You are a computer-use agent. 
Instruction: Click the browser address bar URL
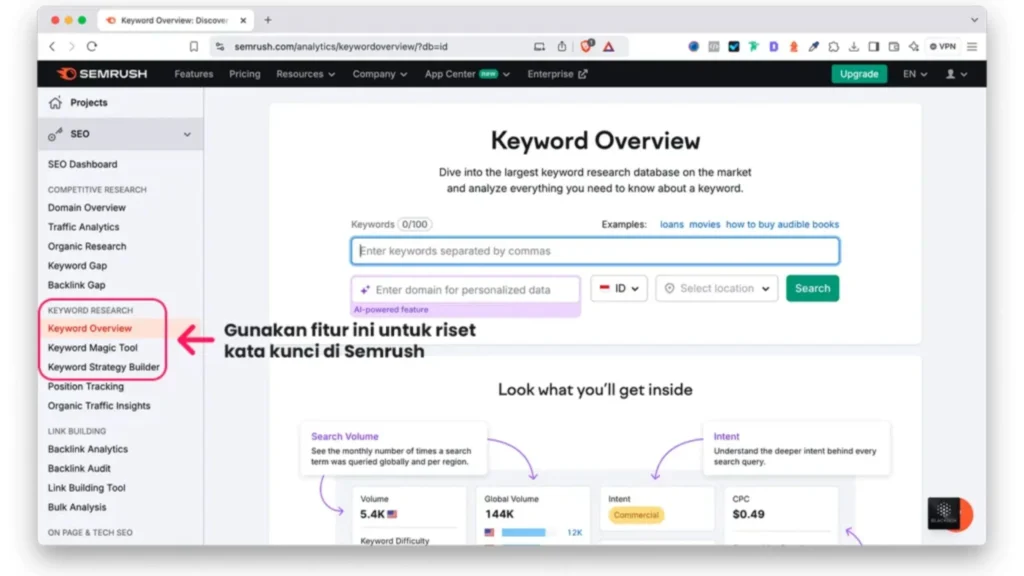tap(341, 46)
